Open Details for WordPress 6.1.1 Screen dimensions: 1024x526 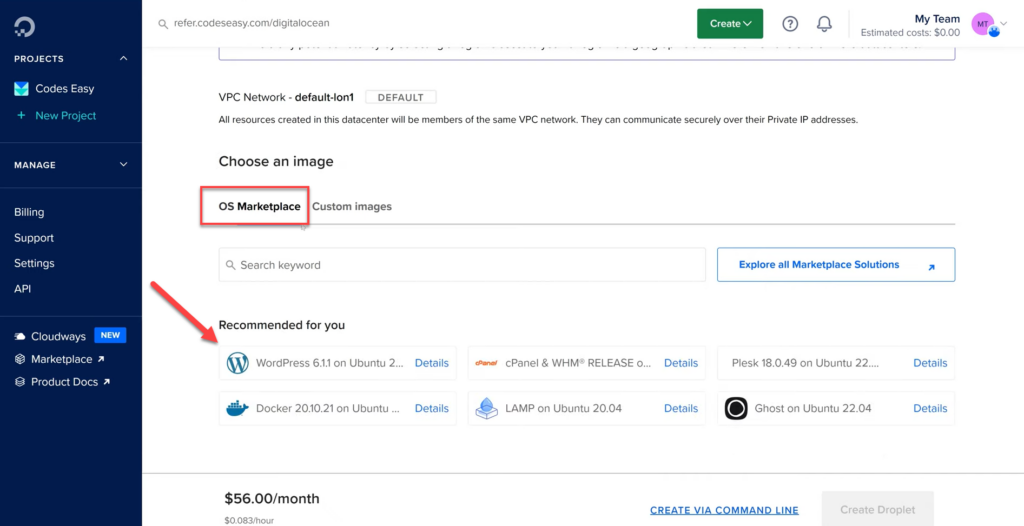[x=432, y=363]
